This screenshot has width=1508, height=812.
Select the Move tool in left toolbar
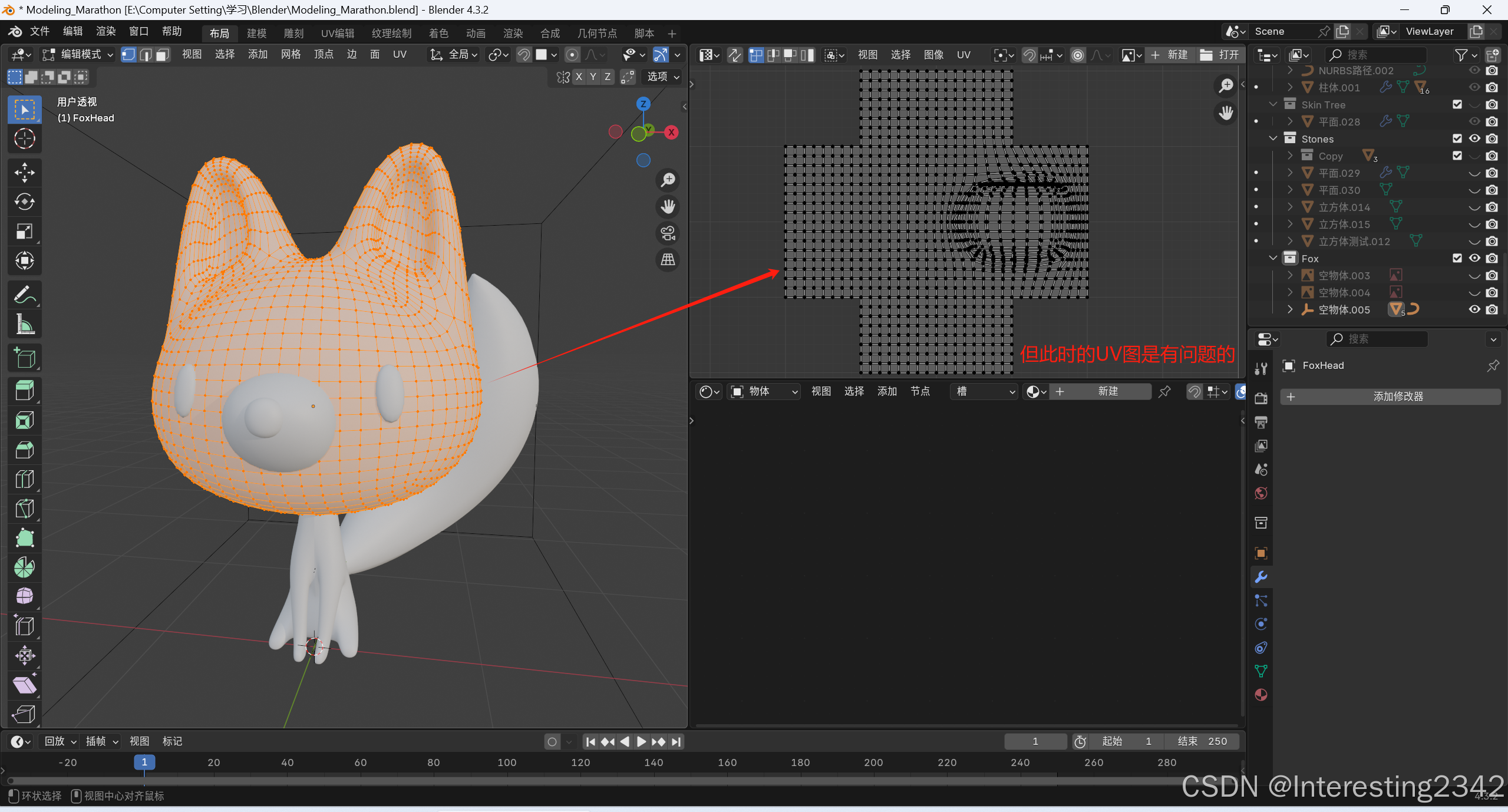click(24, 173)
